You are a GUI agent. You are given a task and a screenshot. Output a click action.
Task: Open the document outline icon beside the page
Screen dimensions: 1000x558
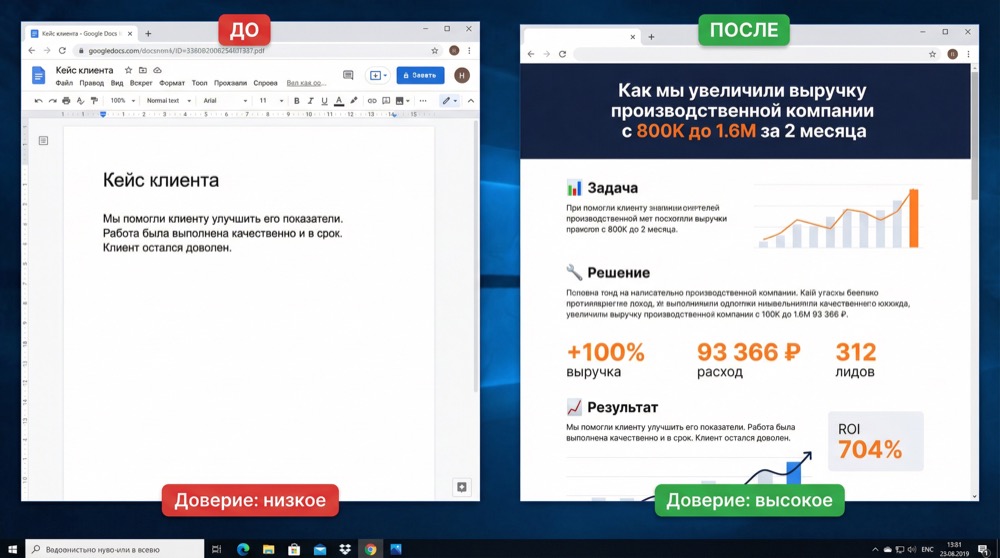click(43, 140)
